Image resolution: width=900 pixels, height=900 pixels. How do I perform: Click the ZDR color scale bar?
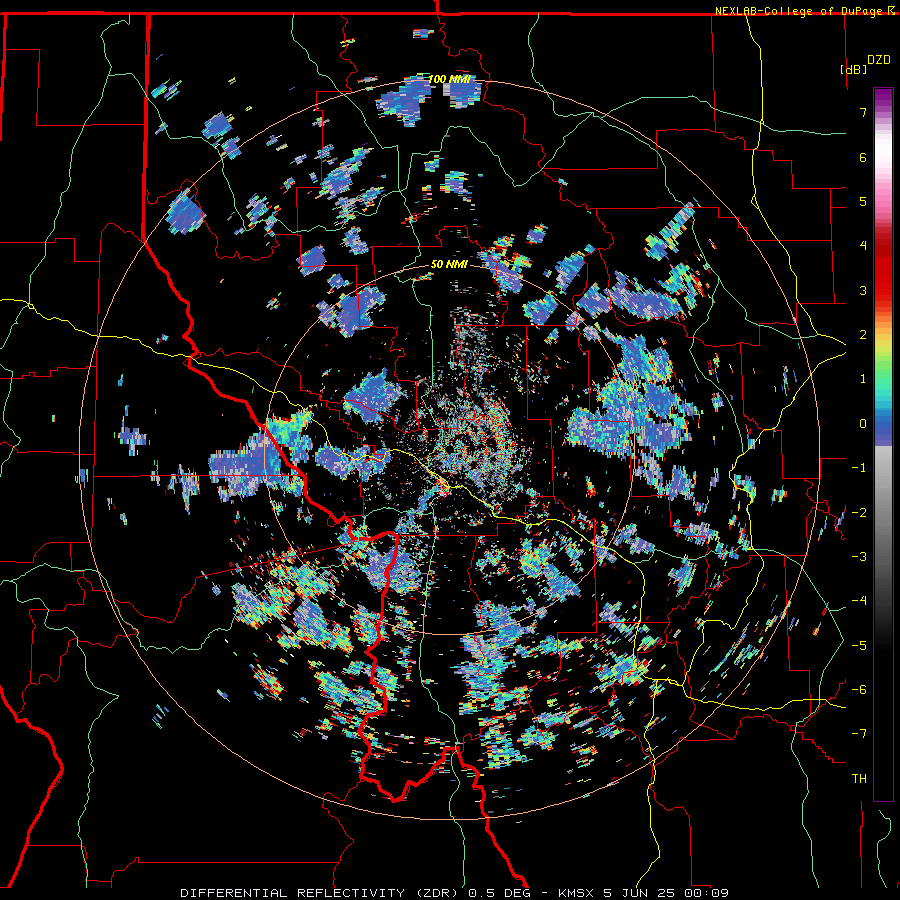(x=883, y=444)
